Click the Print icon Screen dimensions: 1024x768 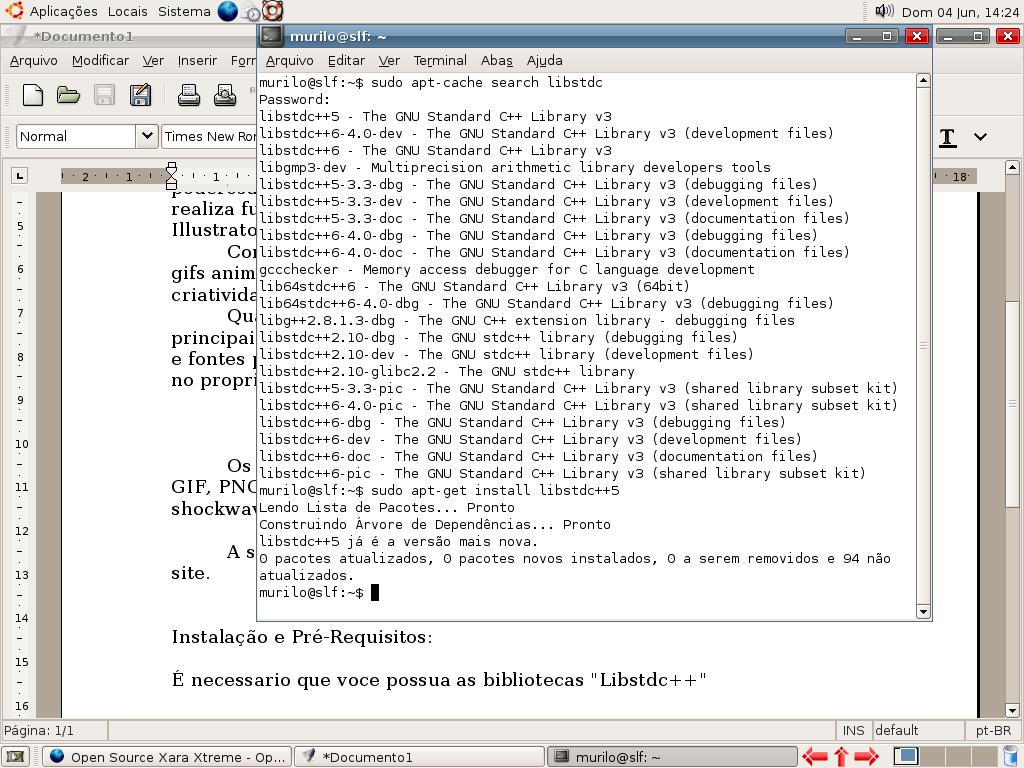click(x=189, y=95)
